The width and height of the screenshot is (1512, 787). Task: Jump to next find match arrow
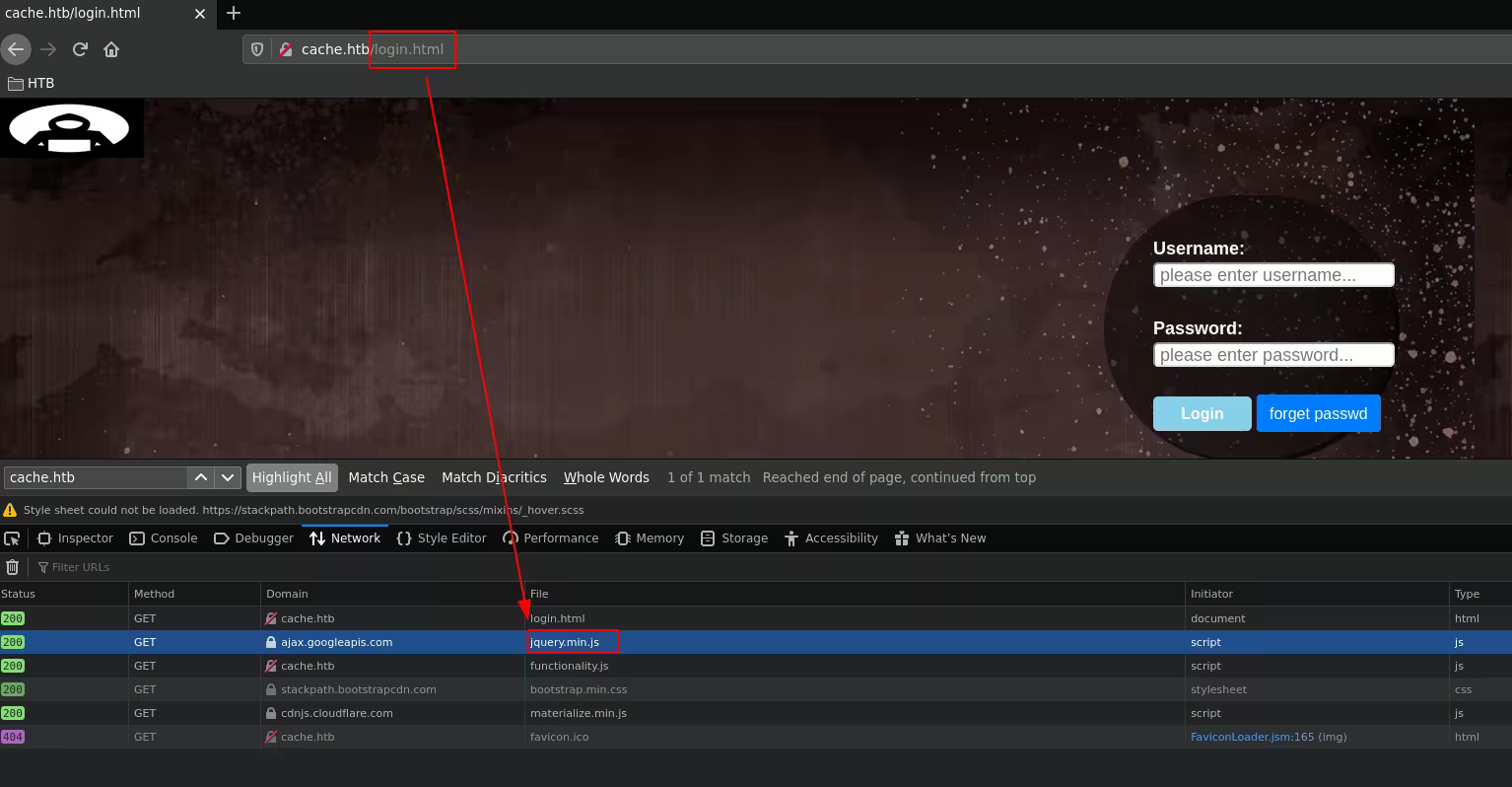pyautogui.click(x=228, y=477)
